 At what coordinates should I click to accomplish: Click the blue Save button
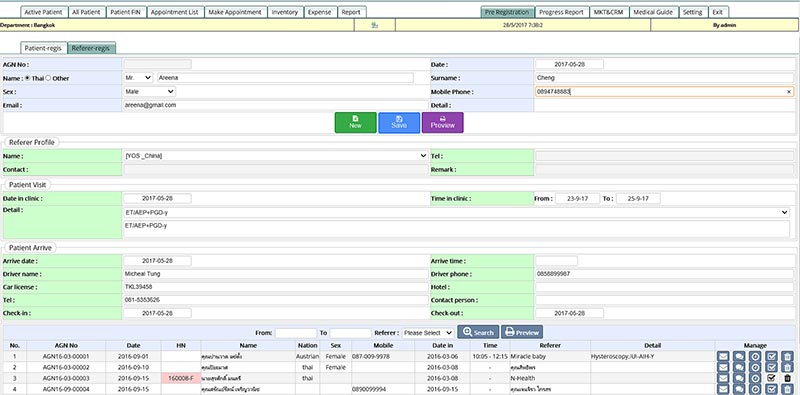(x=399, y=122)
